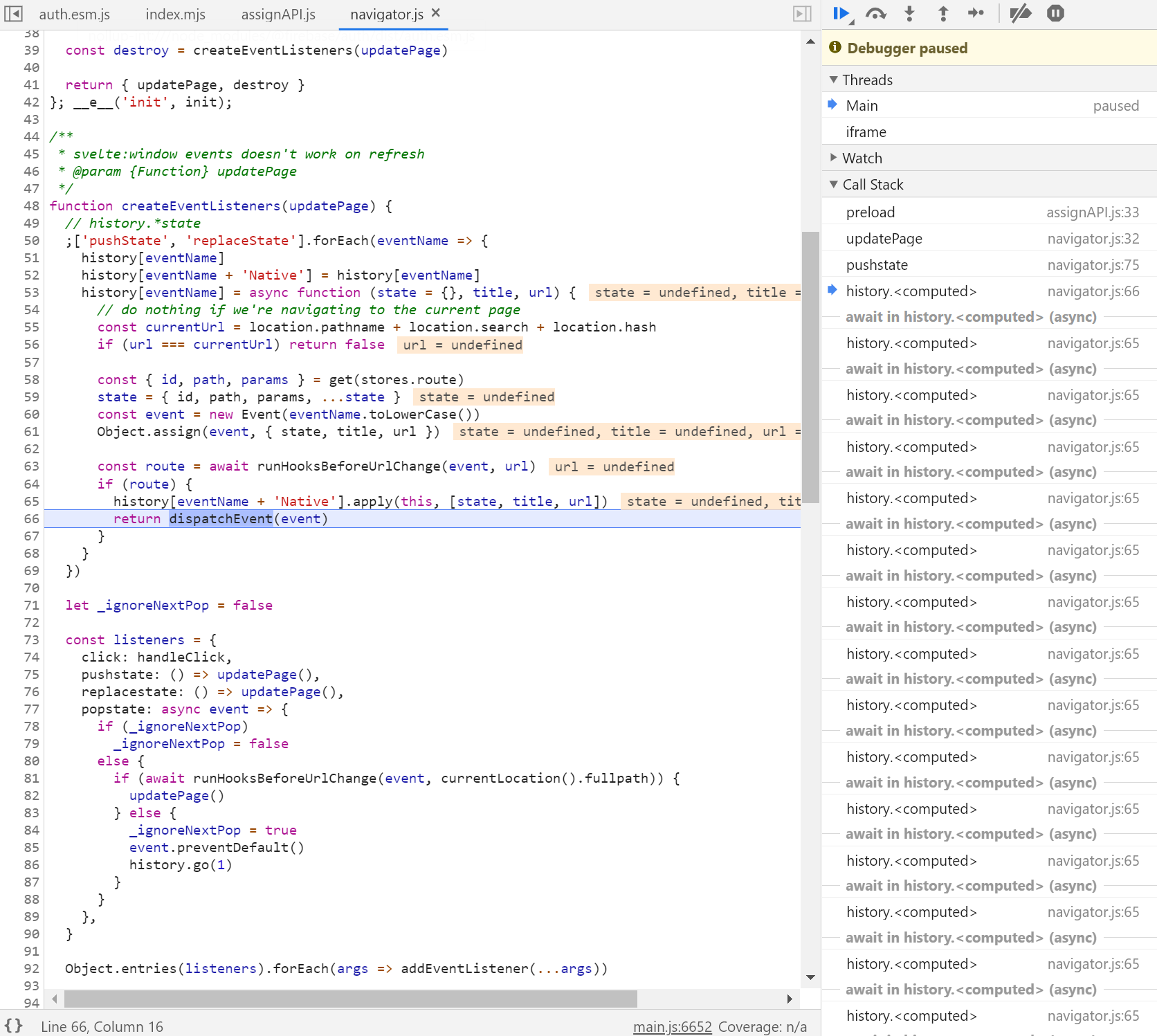Toggle pause on exceptions
This screenshot has height=1036, width=1157.
[x=1055, y=14]
